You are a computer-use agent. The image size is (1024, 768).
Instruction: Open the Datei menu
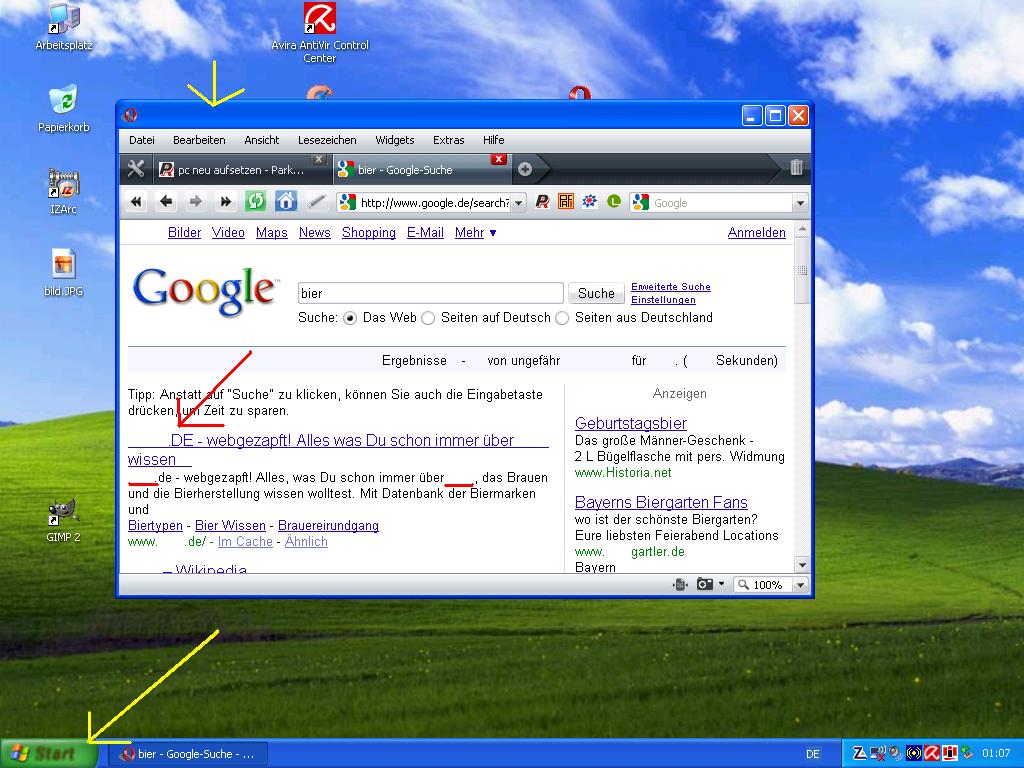point(142,140)
